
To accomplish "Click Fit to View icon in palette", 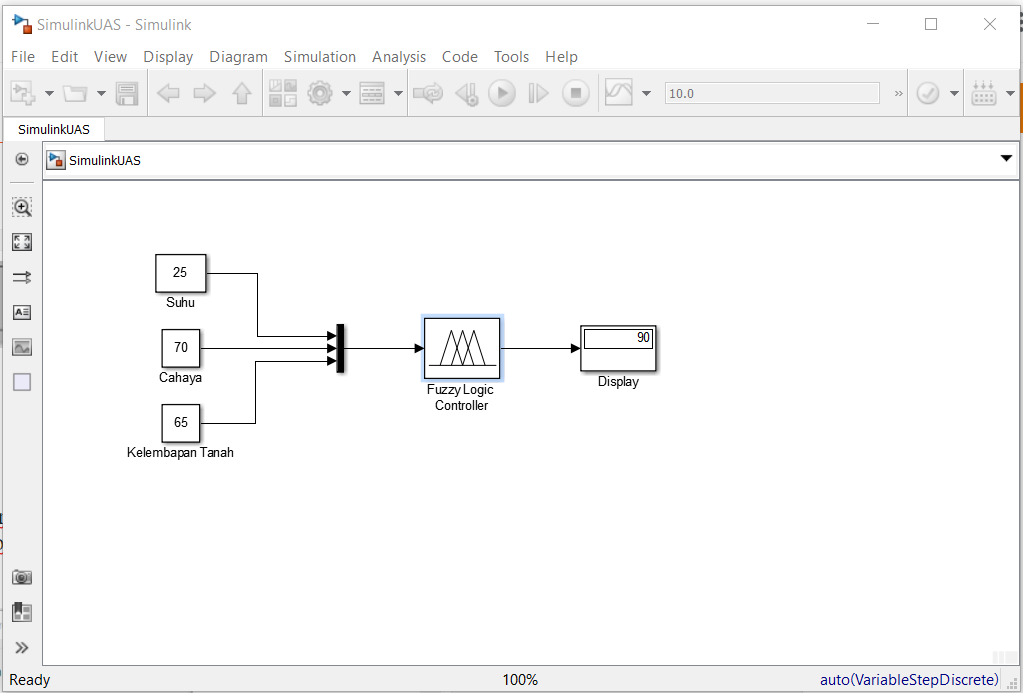I will tap(22, 242).
